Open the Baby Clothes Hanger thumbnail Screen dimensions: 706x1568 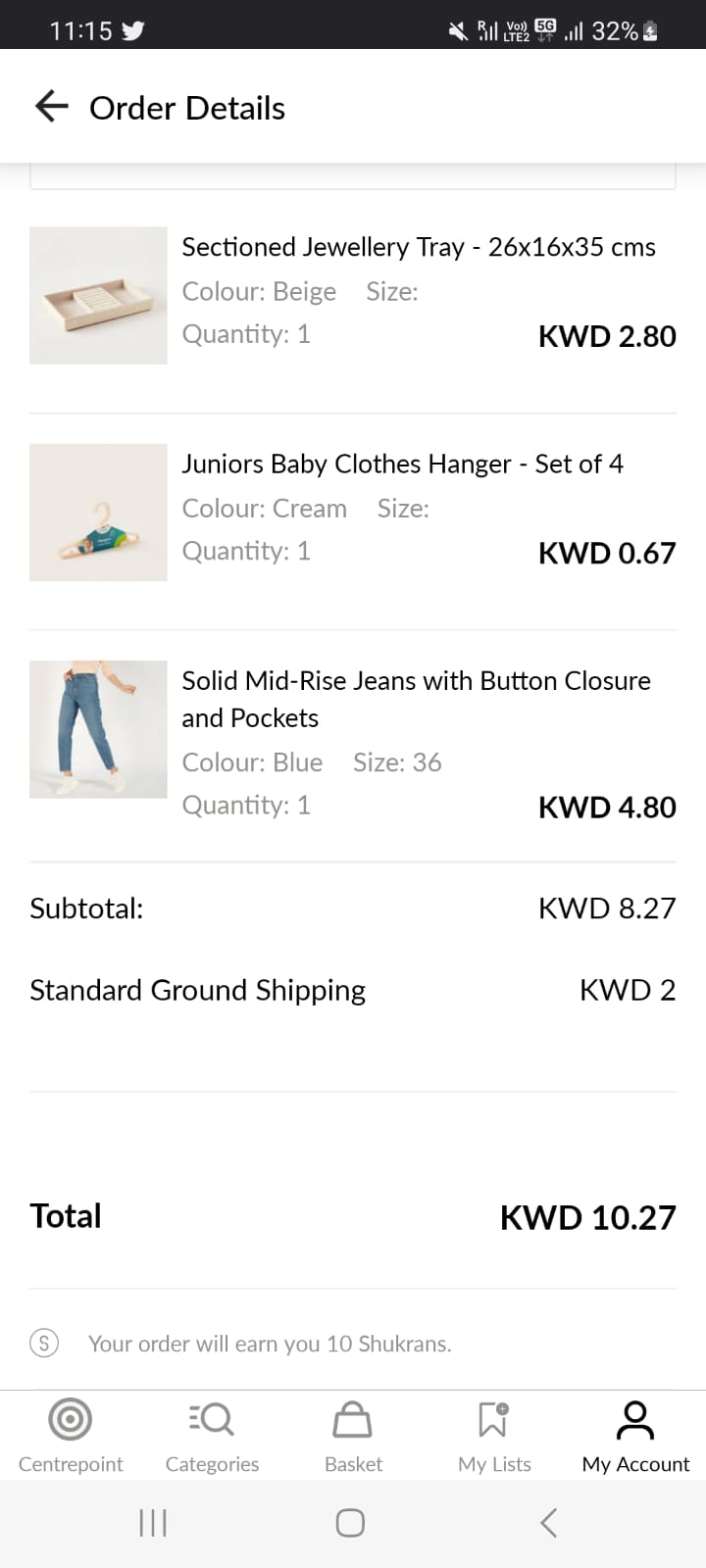tap(98, 512)
